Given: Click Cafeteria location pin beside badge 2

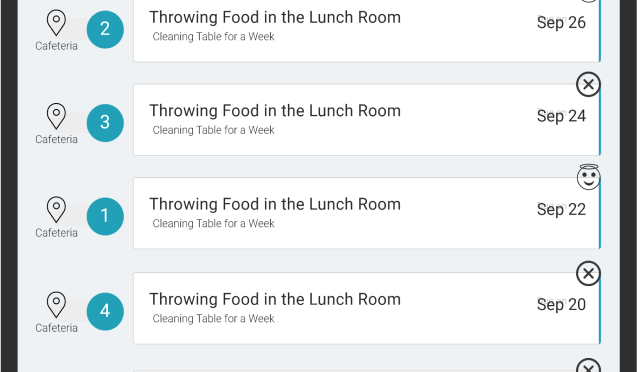Looking at the screenshot, I should 56,23.
